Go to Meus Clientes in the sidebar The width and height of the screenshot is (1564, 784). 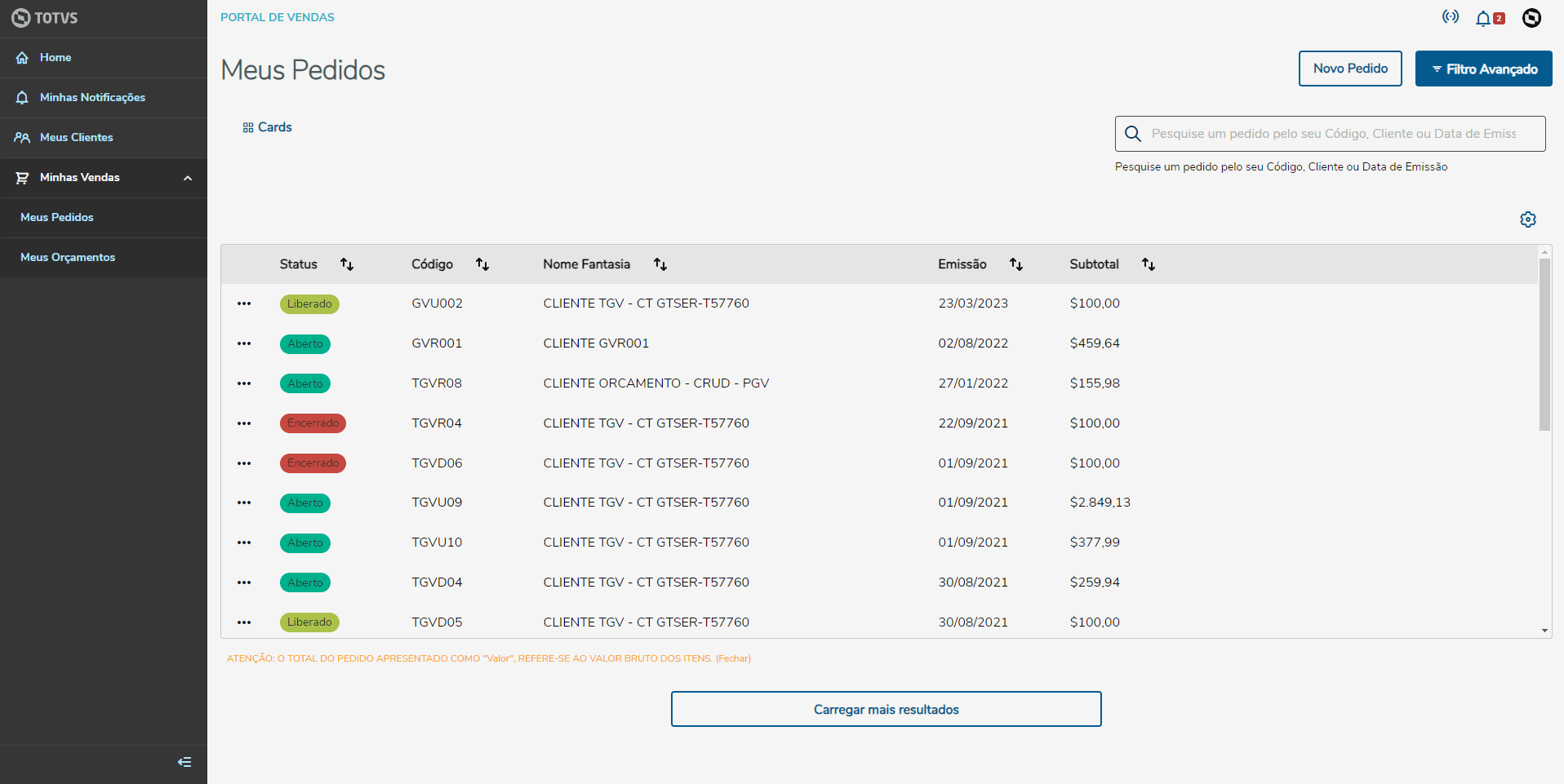click(x=77, y=138)
